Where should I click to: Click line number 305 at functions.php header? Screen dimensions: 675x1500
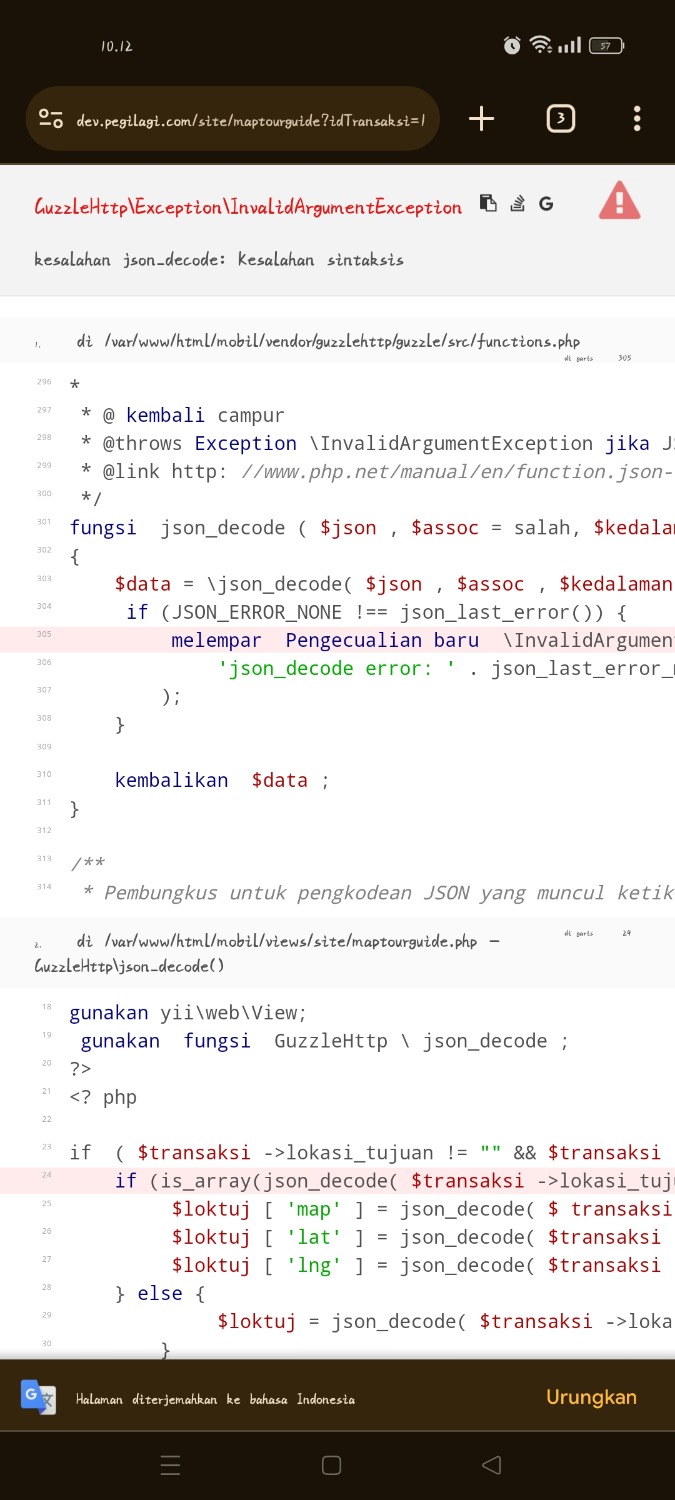tap(624, 357)
